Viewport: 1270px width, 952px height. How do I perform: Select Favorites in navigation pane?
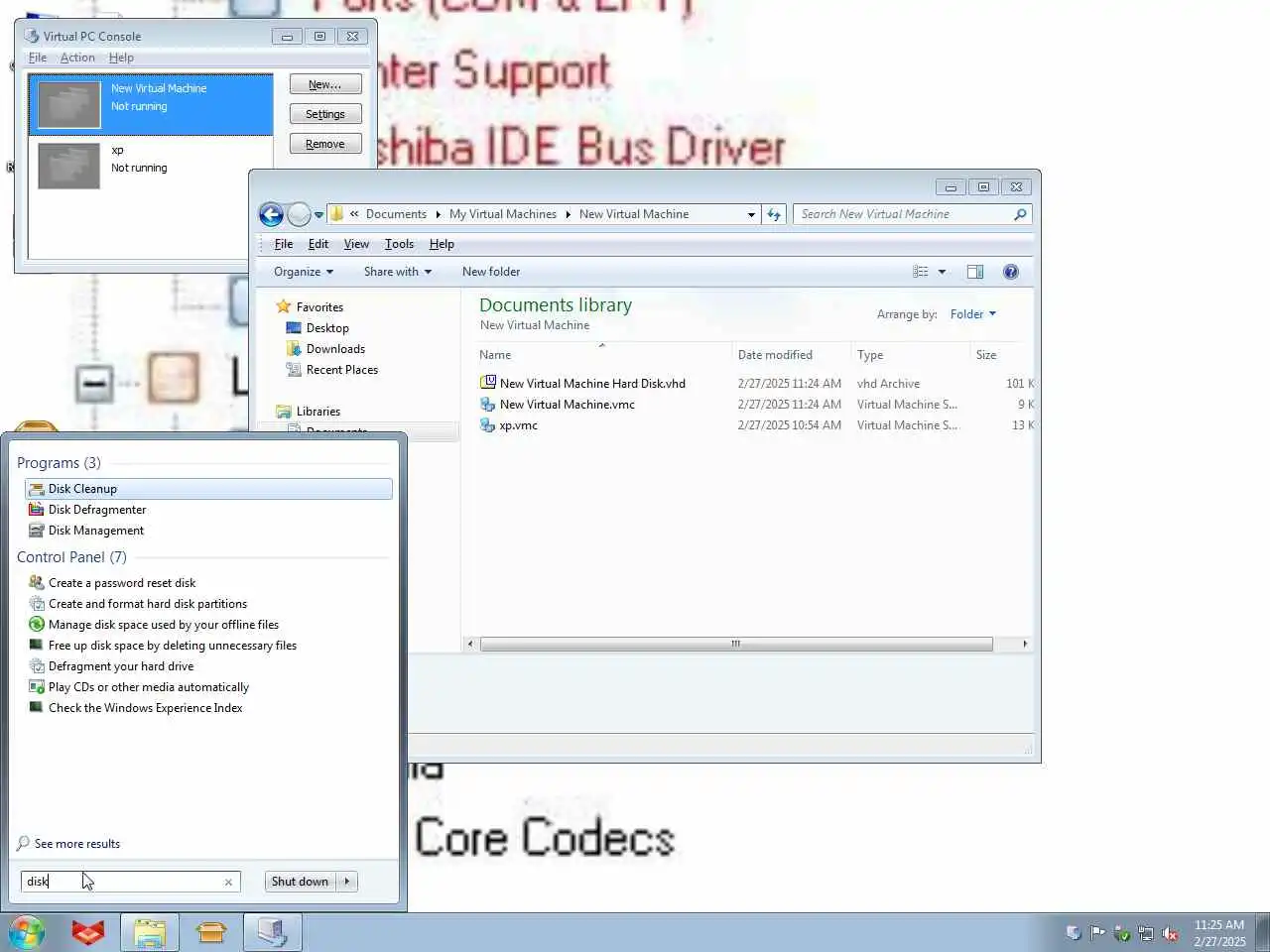[319, 307]
